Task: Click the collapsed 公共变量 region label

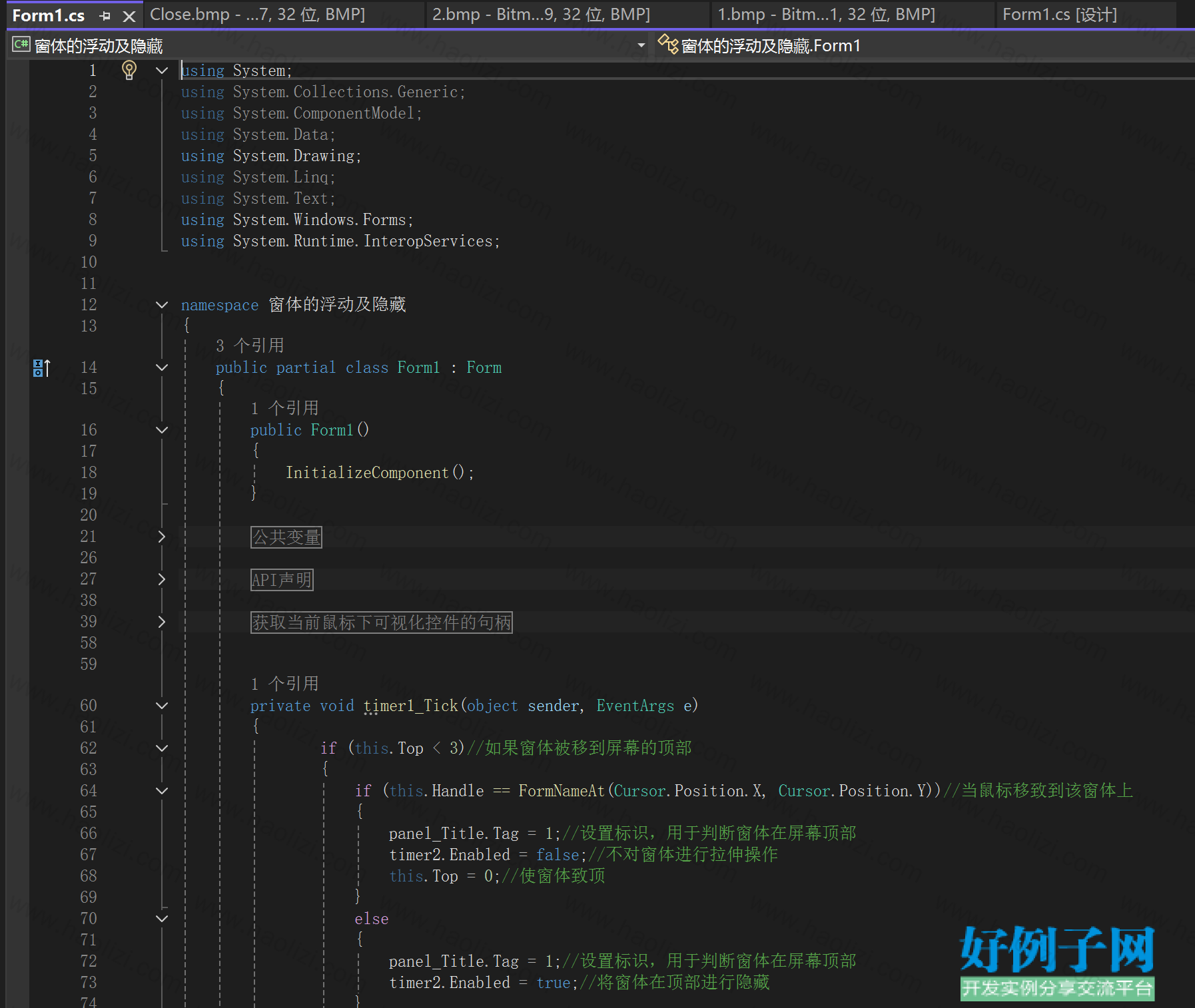Action: point(286,537)
